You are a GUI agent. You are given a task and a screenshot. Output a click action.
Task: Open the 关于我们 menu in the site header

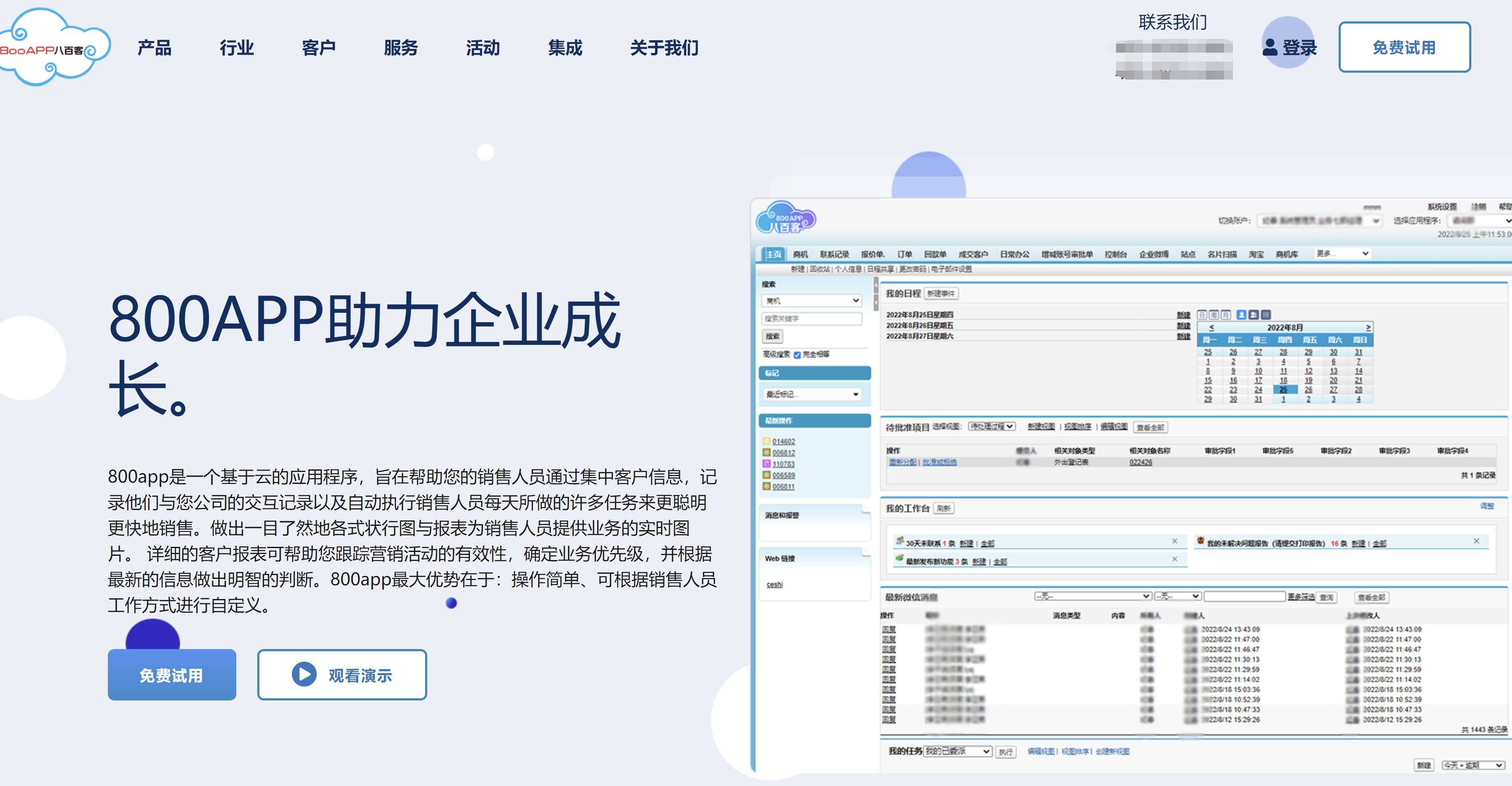point(664,47)
